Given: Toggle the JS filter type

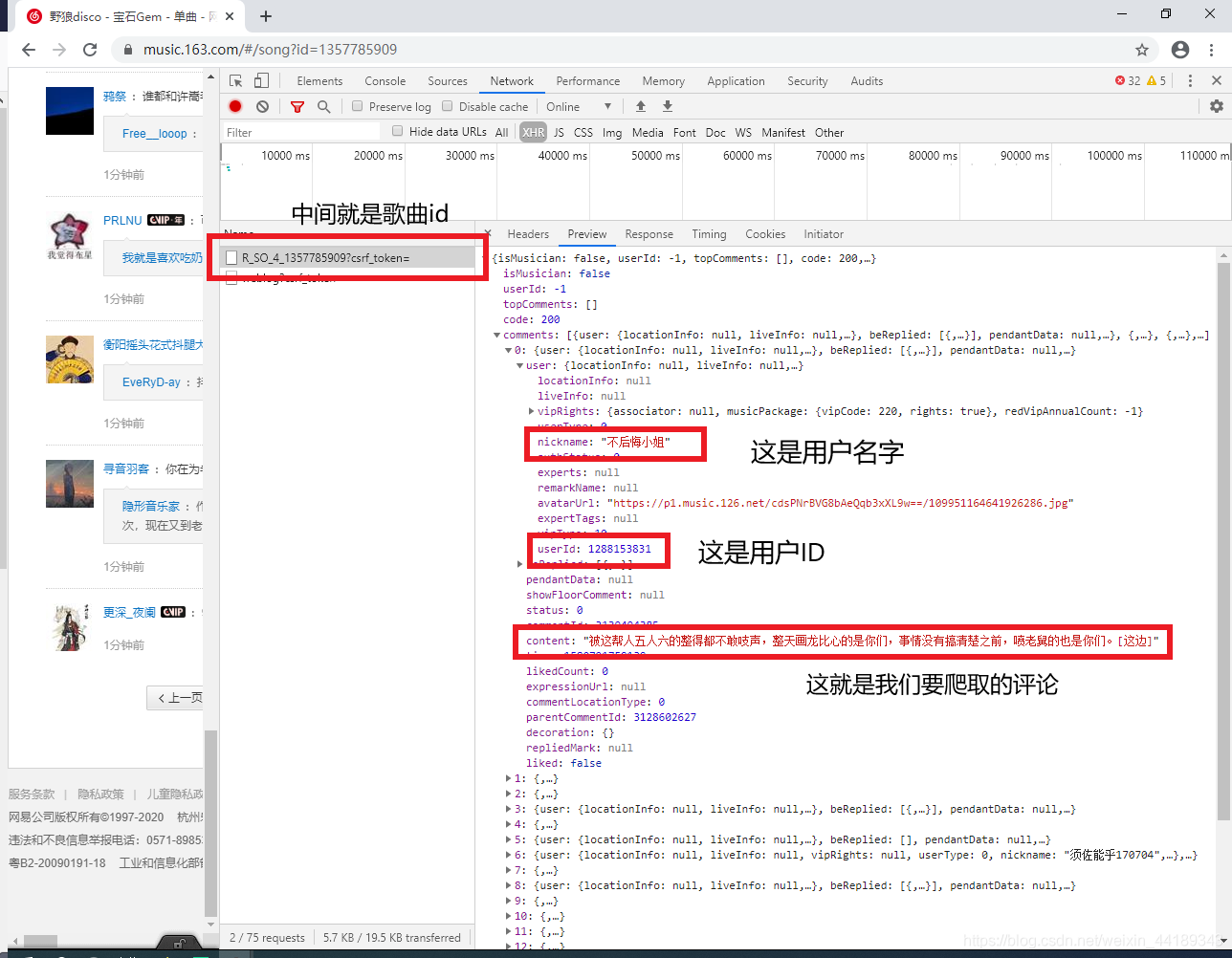Looking at the screenshot, I should [559, 133].
